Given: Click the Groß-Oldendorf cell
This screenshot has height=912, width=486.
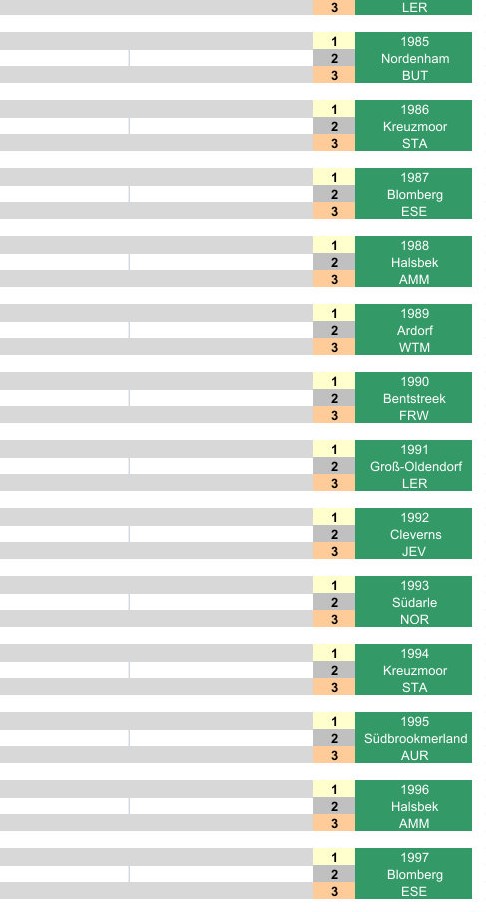Looking at the screenshot, I should click(x=413, y=466).
